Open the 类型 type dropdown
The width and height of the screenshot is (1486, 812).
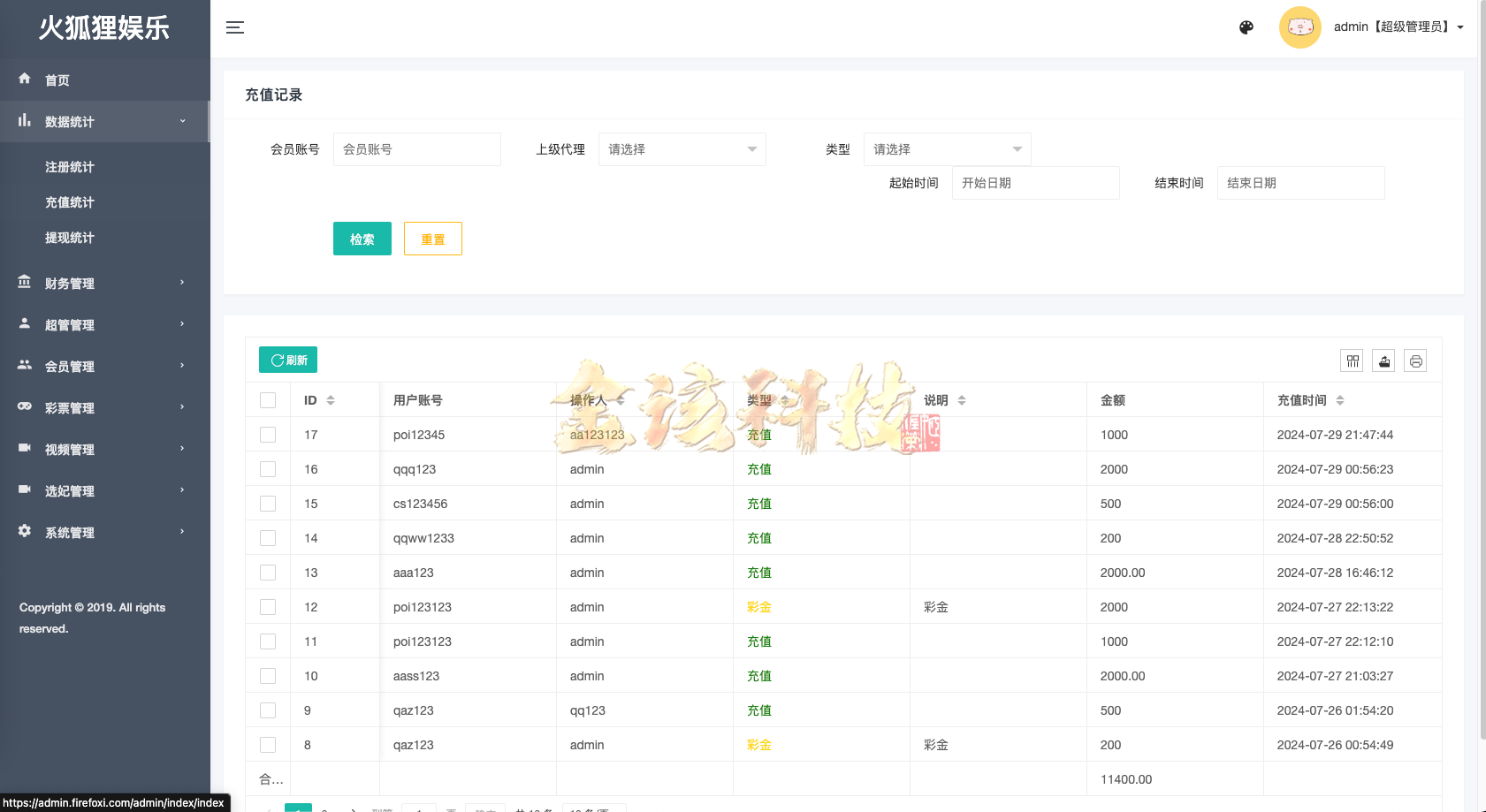coord(947,148)
